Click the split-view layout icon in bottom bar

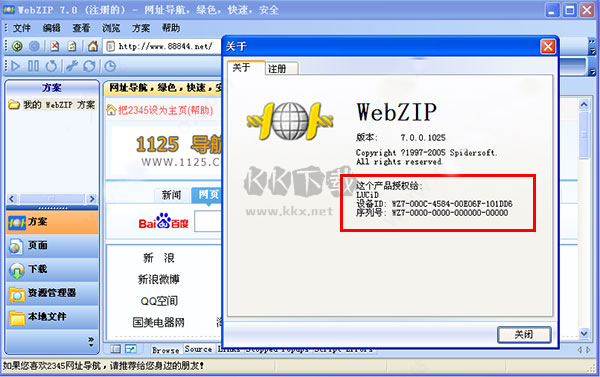pyautogui.click(x=115, y=349)
